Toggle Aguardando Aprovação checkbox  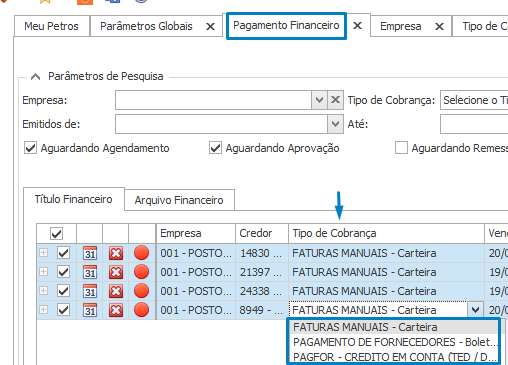pyautogui.click(x=215, y=148)
